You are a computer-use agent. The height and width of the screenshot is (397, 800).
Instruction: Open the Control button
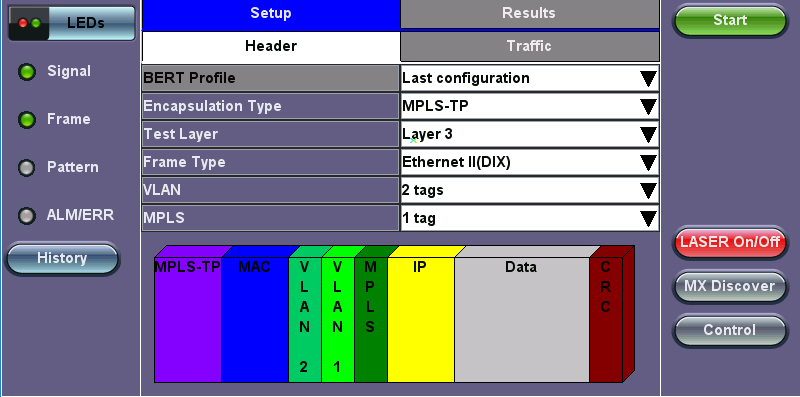click(x=730, y=330)
